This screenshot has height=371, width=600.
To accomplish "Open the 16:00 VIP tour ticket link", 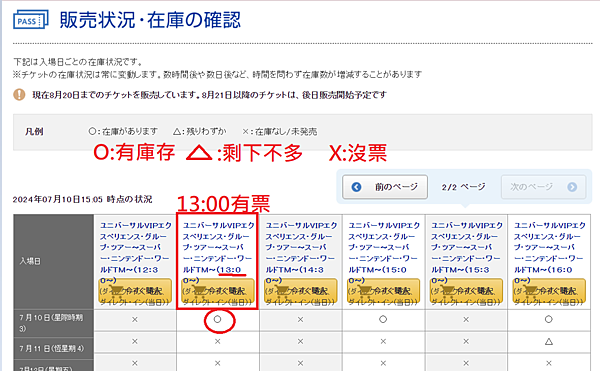I will coord(549,252).
